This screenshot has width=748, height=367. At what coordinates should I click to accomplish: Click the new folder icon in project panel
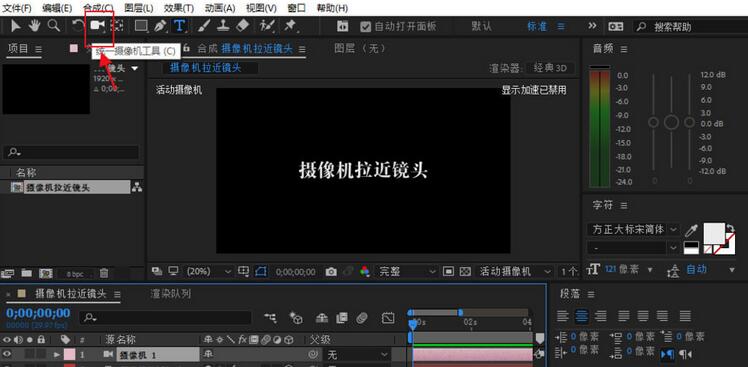(x=27, y=273)
